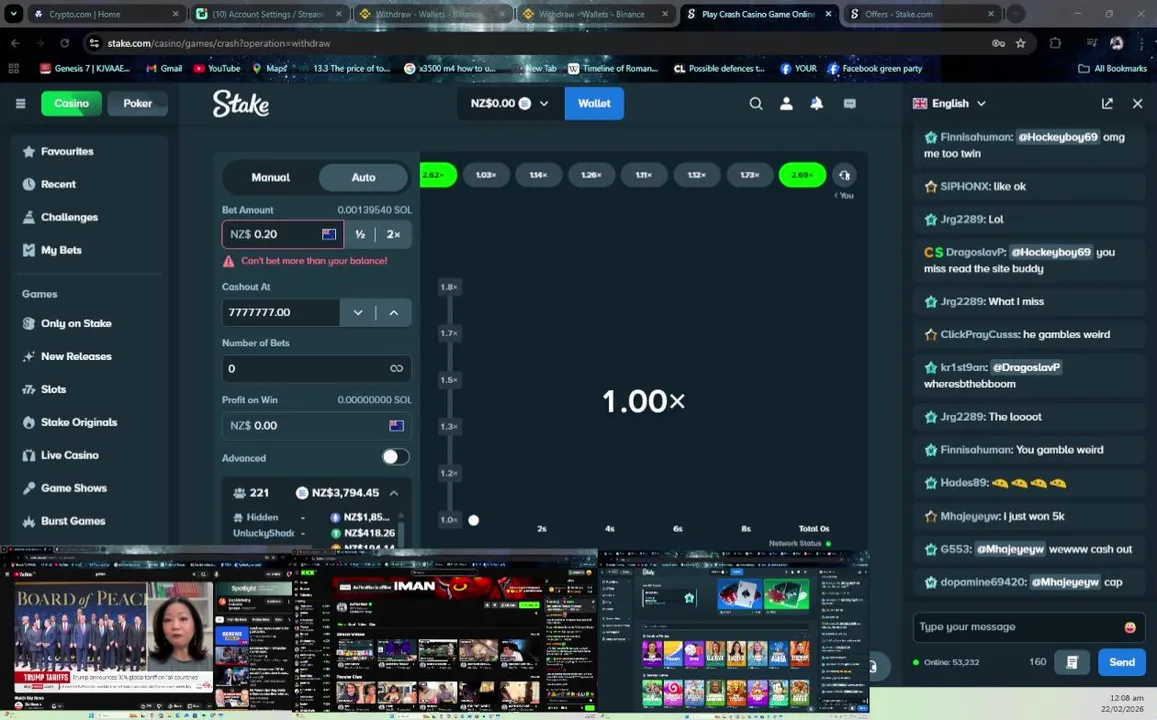The image size is (1157, 720).
Task: Switch to the Account Settings Streamlabs tab
Action: [269, 14]
